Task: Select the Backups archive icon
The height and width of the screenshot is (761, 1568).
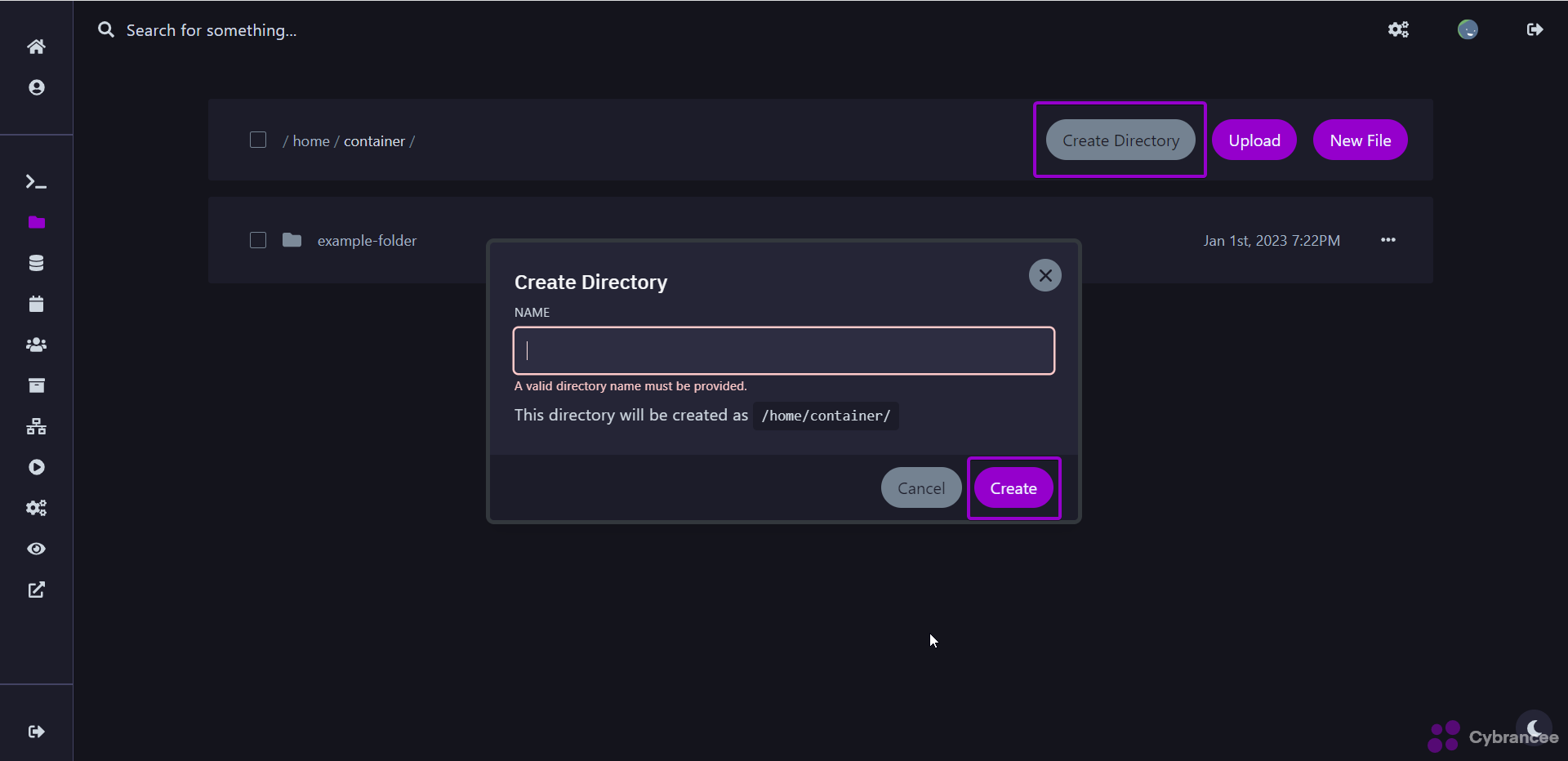Action: [x=36, y=385]
